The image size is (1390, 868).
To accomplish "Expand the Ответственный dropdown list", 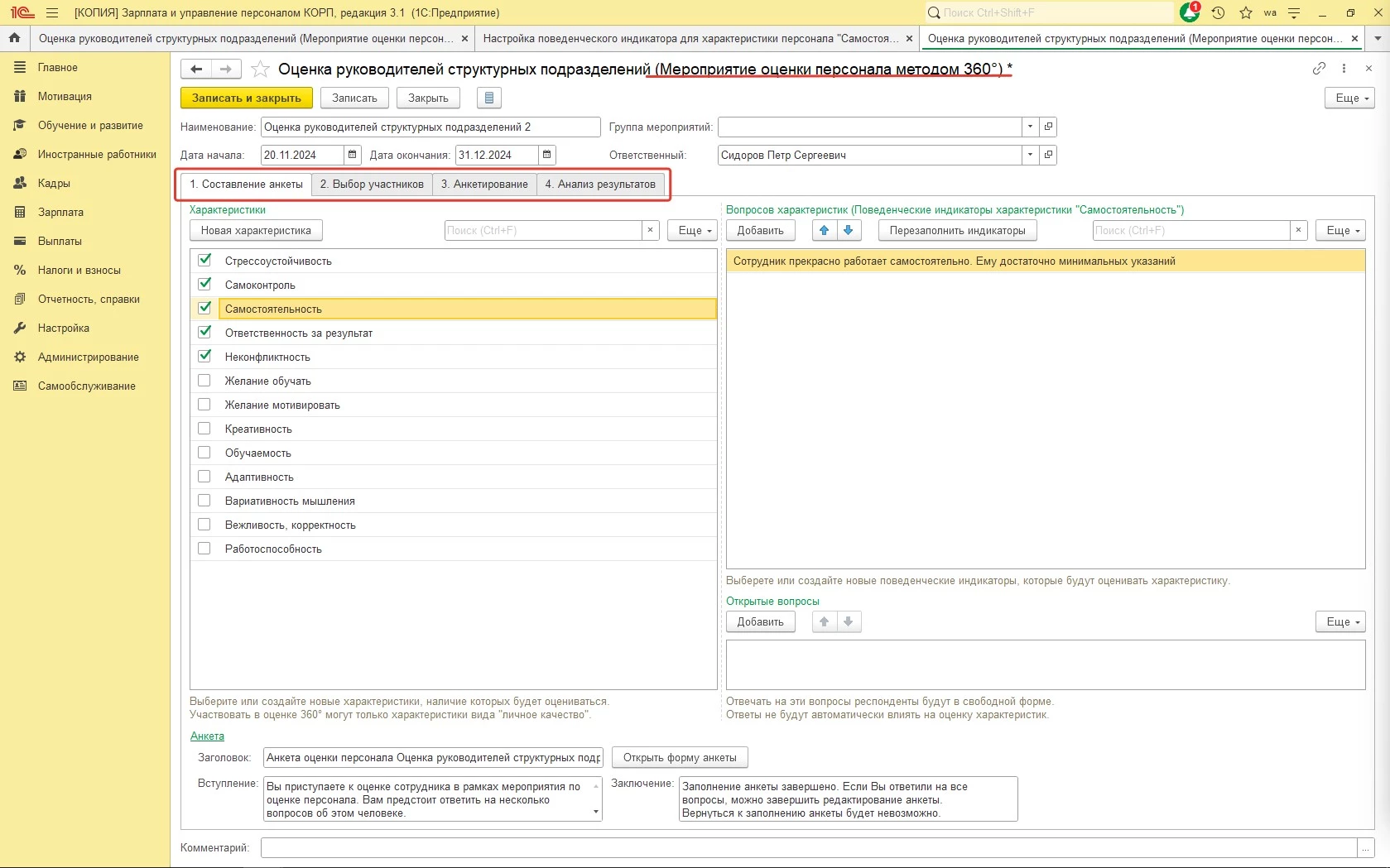I will [x=1030, y=155].
